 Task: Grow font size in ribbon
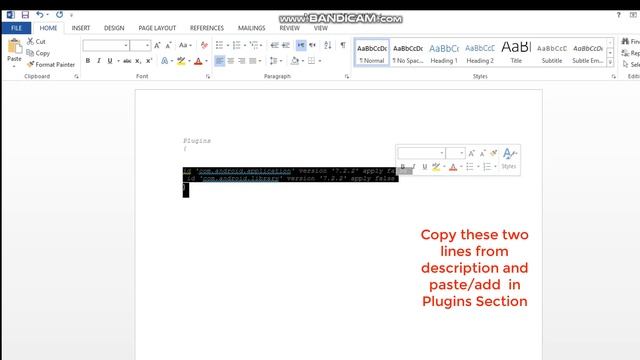[x=157, y=45]
